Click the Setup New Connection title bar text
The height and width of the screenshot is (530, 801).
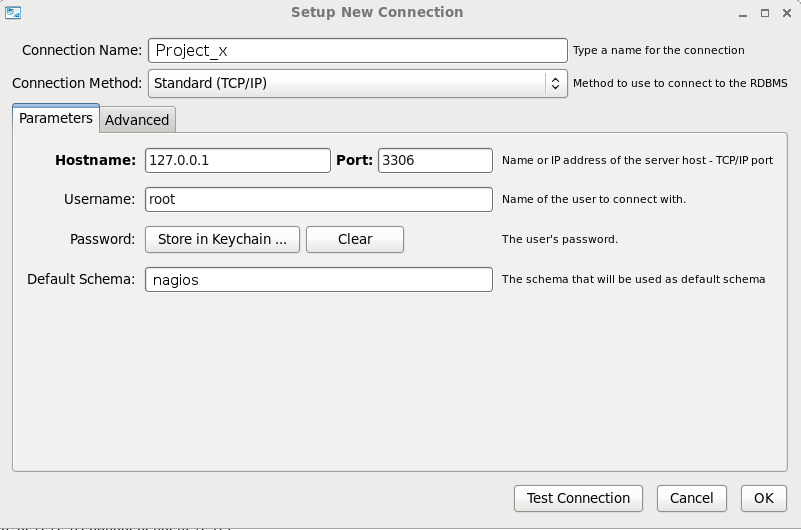point(377,13)
